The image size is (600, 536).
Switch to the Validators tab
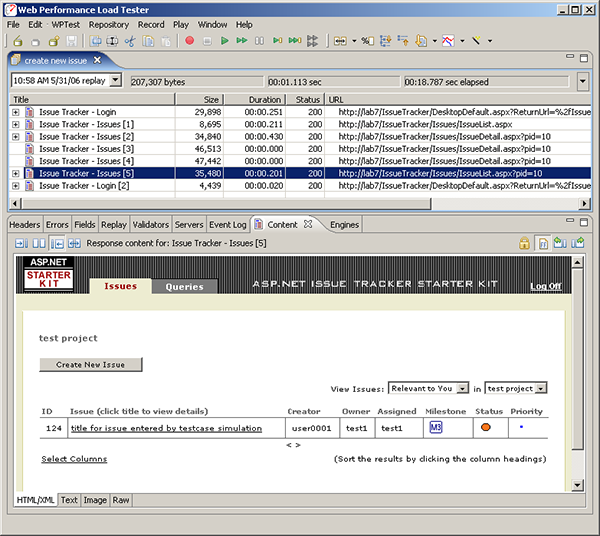coord(150,225)
